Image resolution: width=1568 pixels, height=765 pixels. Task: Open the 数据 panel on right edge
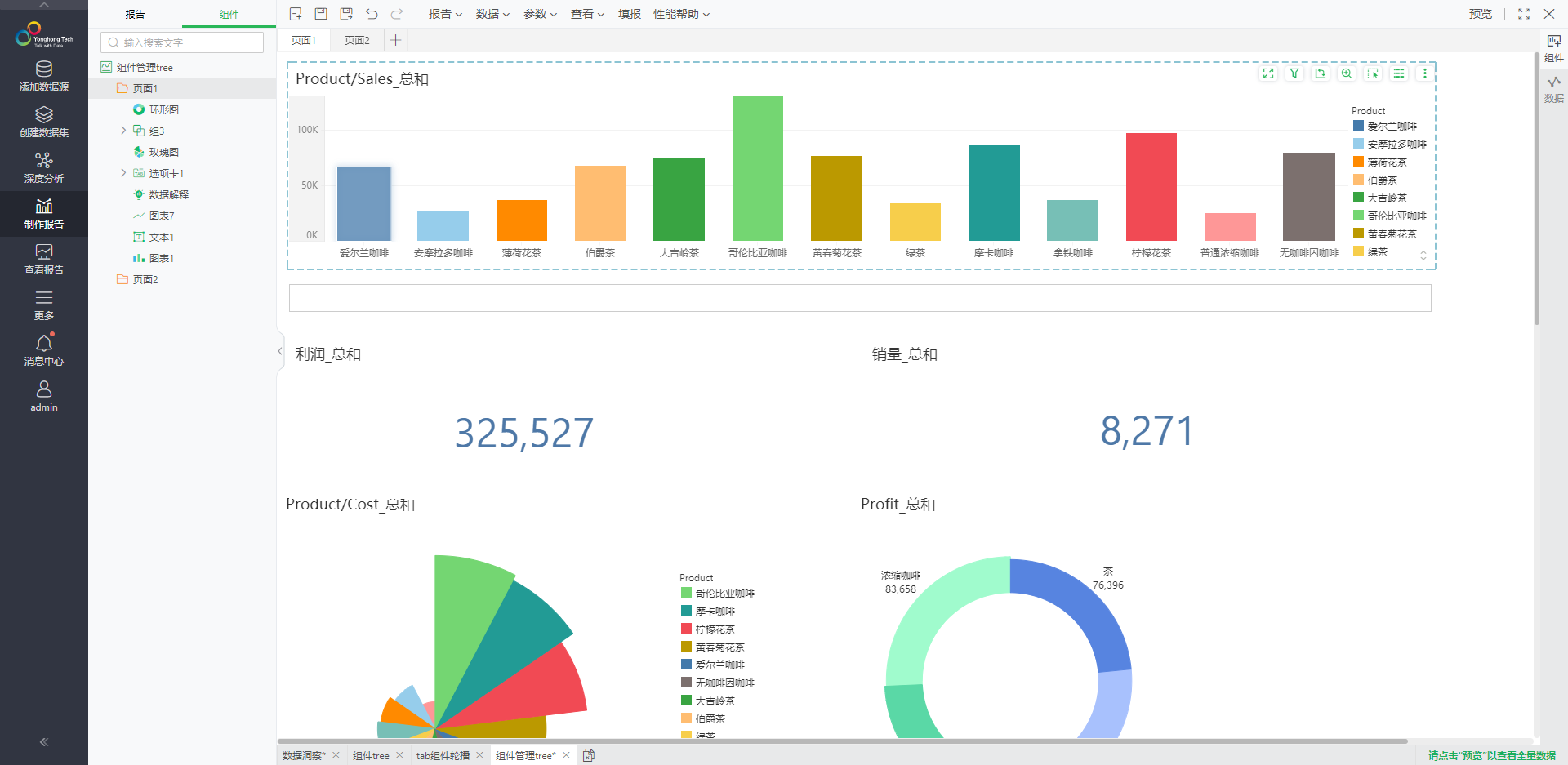1553,88
